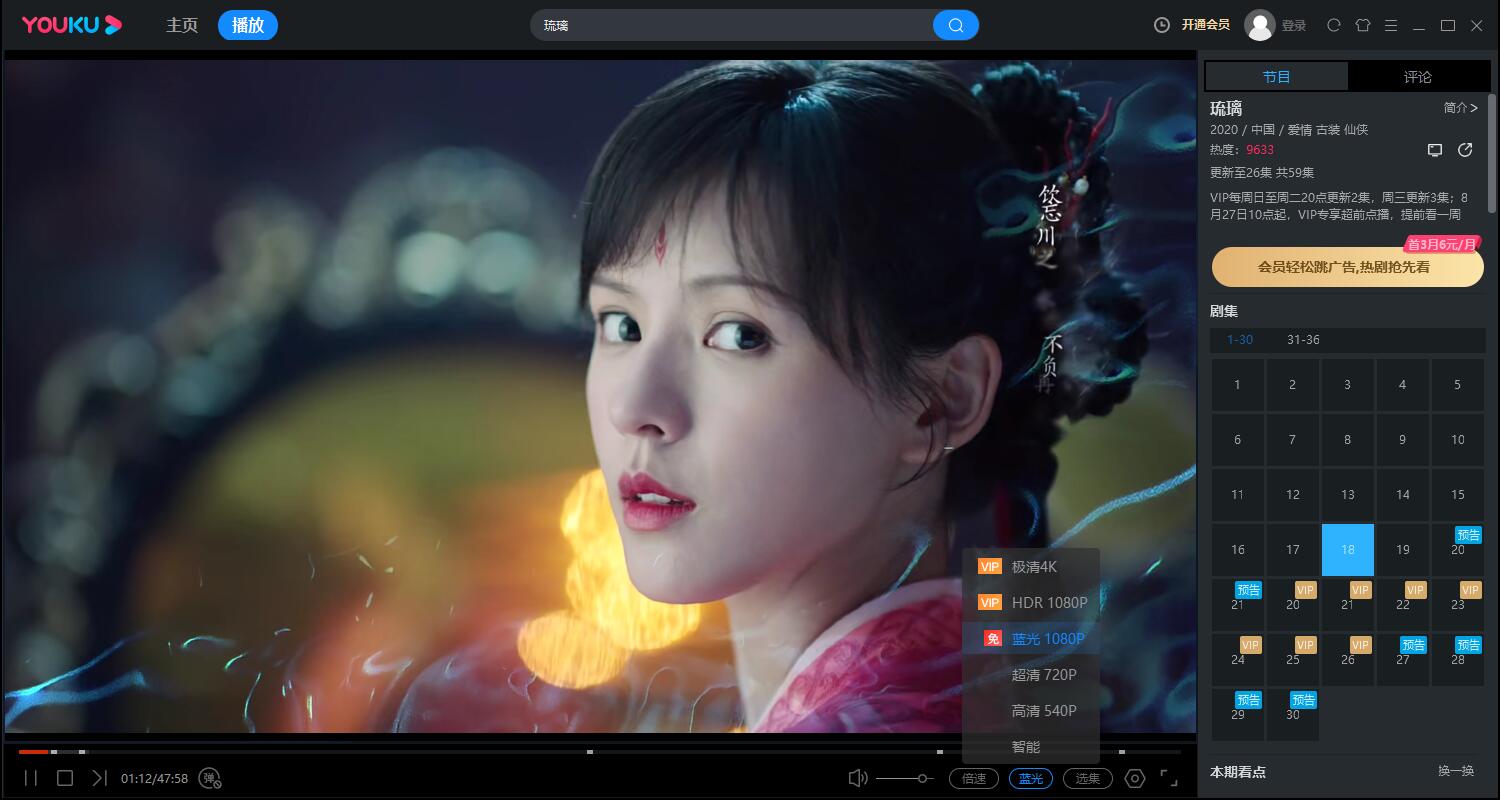The width and height of the screenshot is (1500, 800).
Task: Open VIP episode 26
Action: tap(1348, 660)
